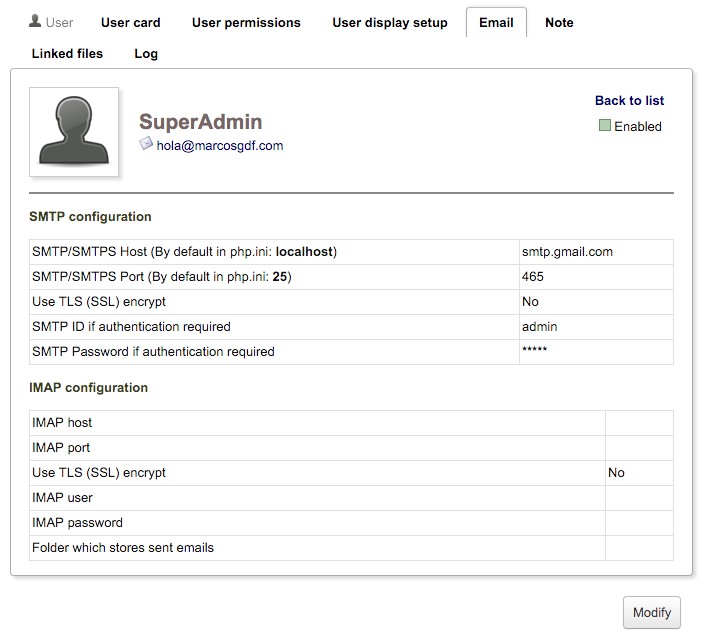Switch to User permissions tab
This screenshot has width=701, height=638.
coord(246,22)
